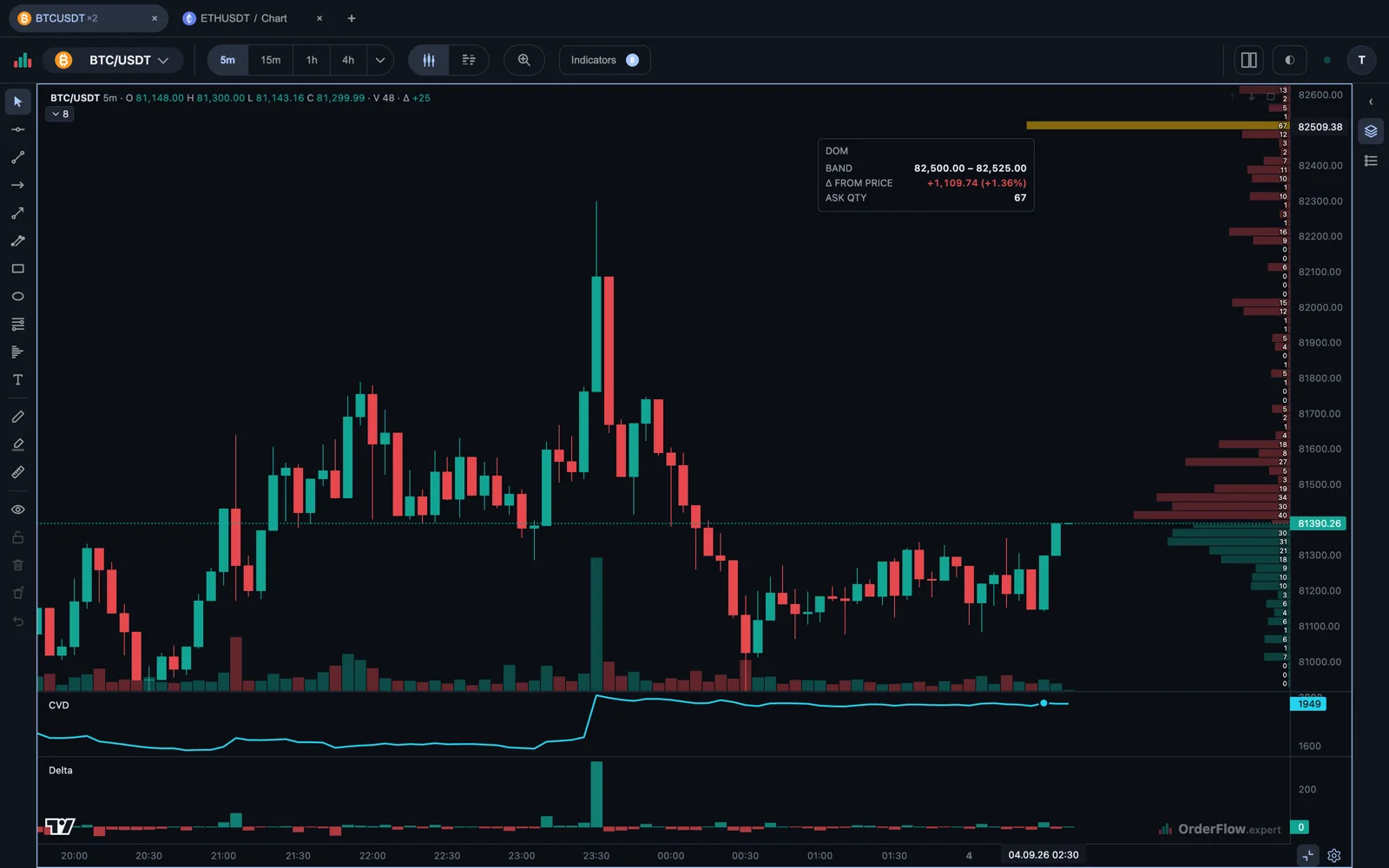This screenshot has height=868, width=1389.
Task: Select the 1h timeframe
Action: tap(312, 60)
